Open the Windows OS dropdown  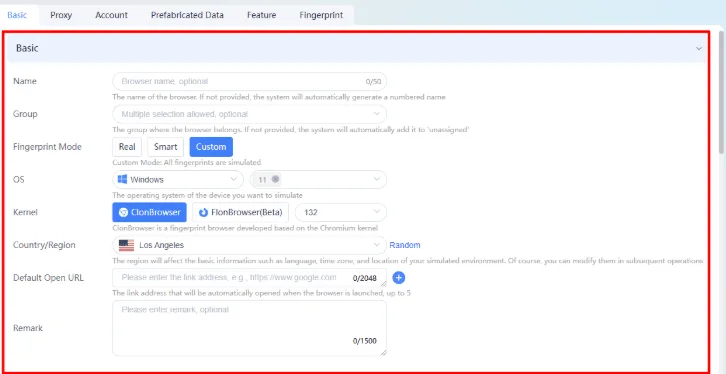tap(178, 180)
